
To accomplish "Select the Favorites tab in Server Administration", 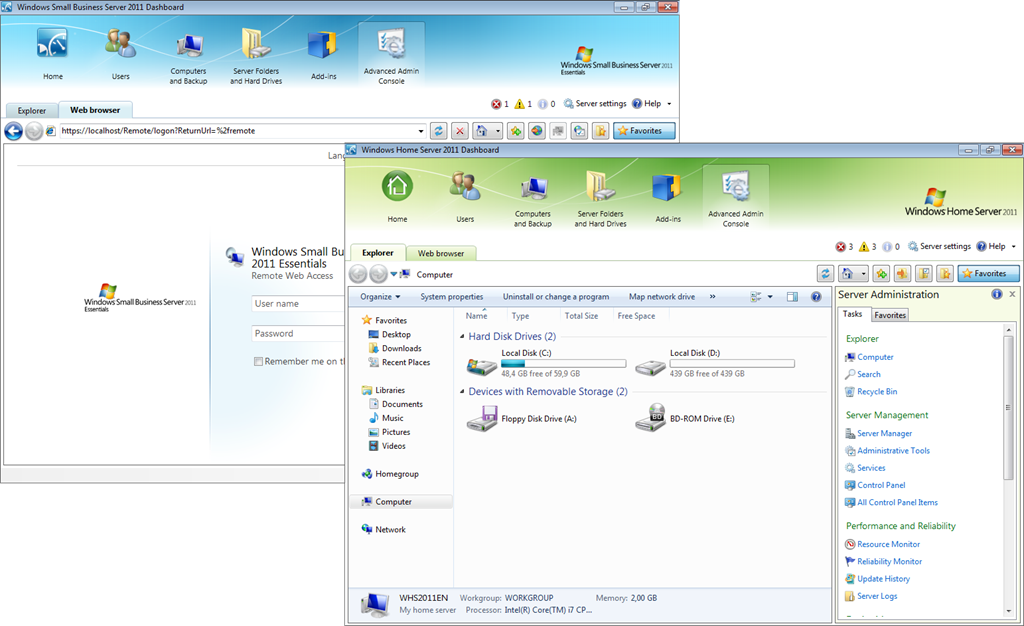I will tap(890, 315).
